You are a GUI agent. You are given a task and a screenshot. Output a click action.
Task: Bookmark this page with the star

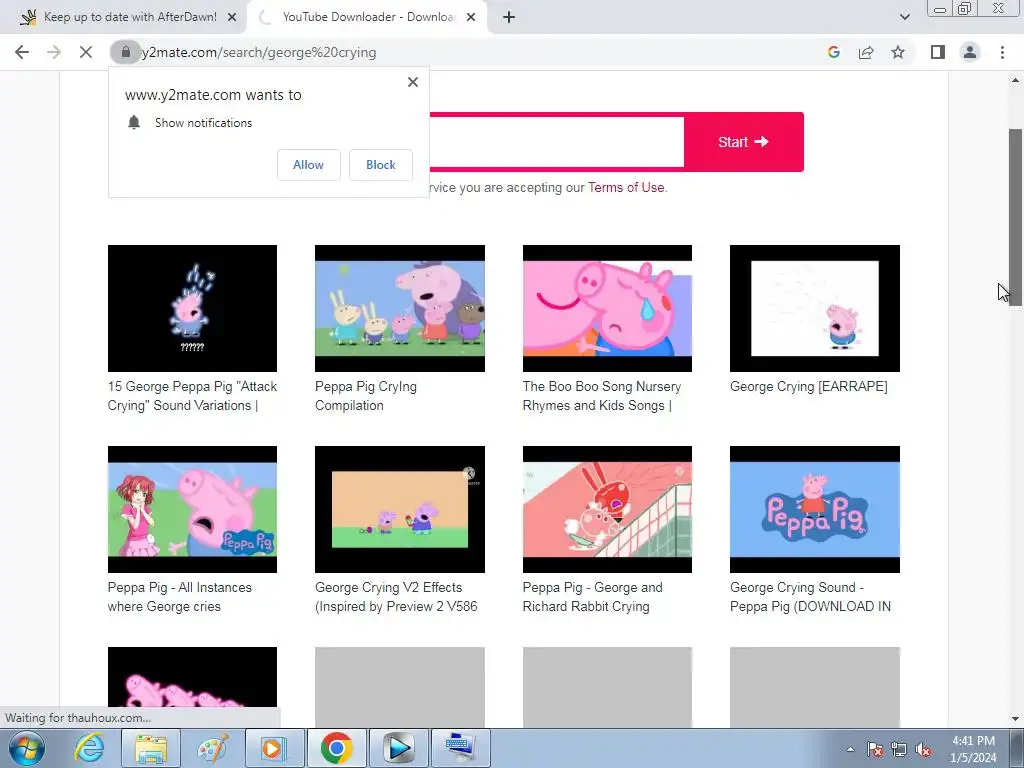[x=898, y=52]
